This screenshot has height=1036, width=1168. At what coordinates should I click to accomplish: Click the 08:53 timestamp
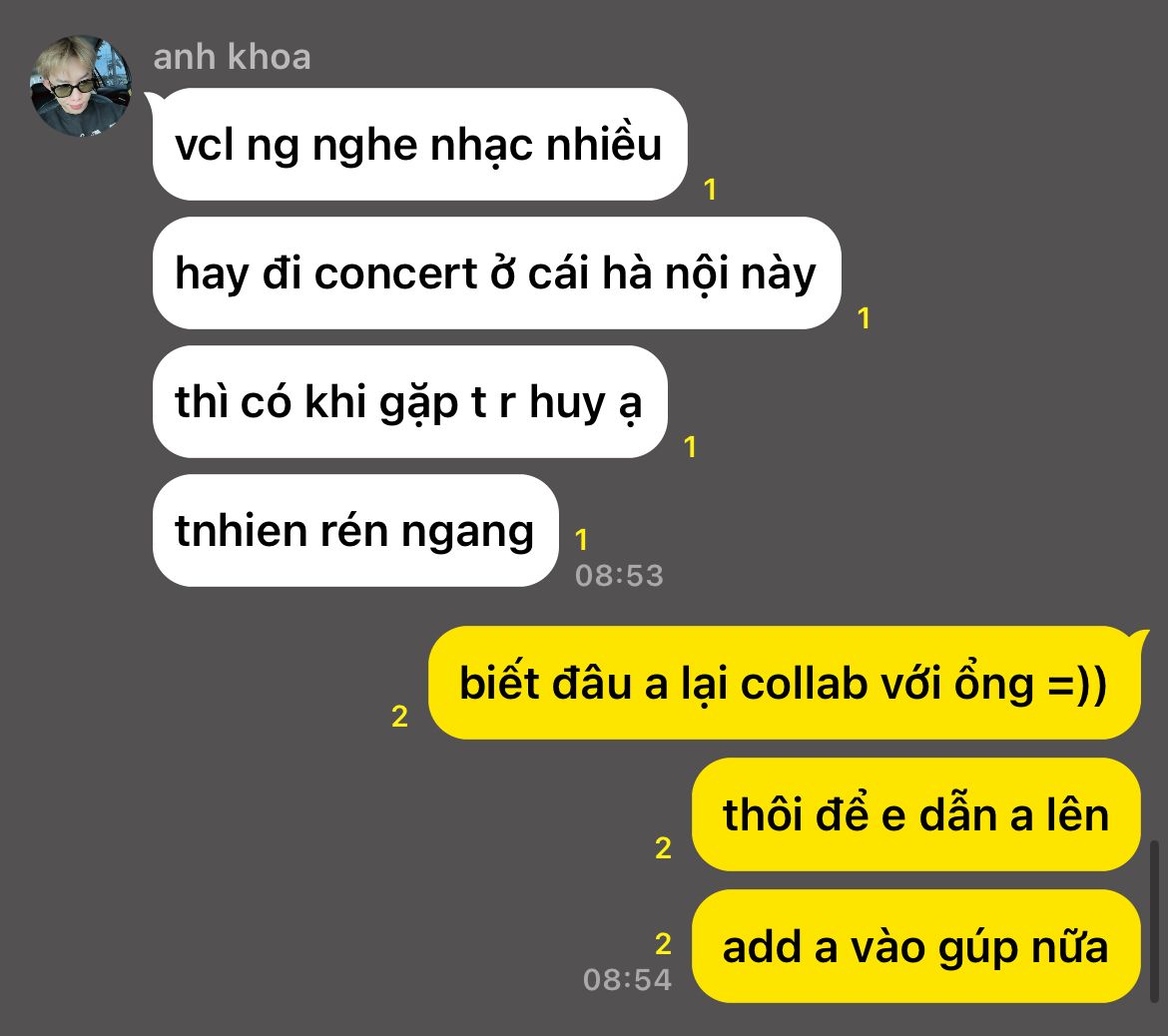tap(619, 576)
